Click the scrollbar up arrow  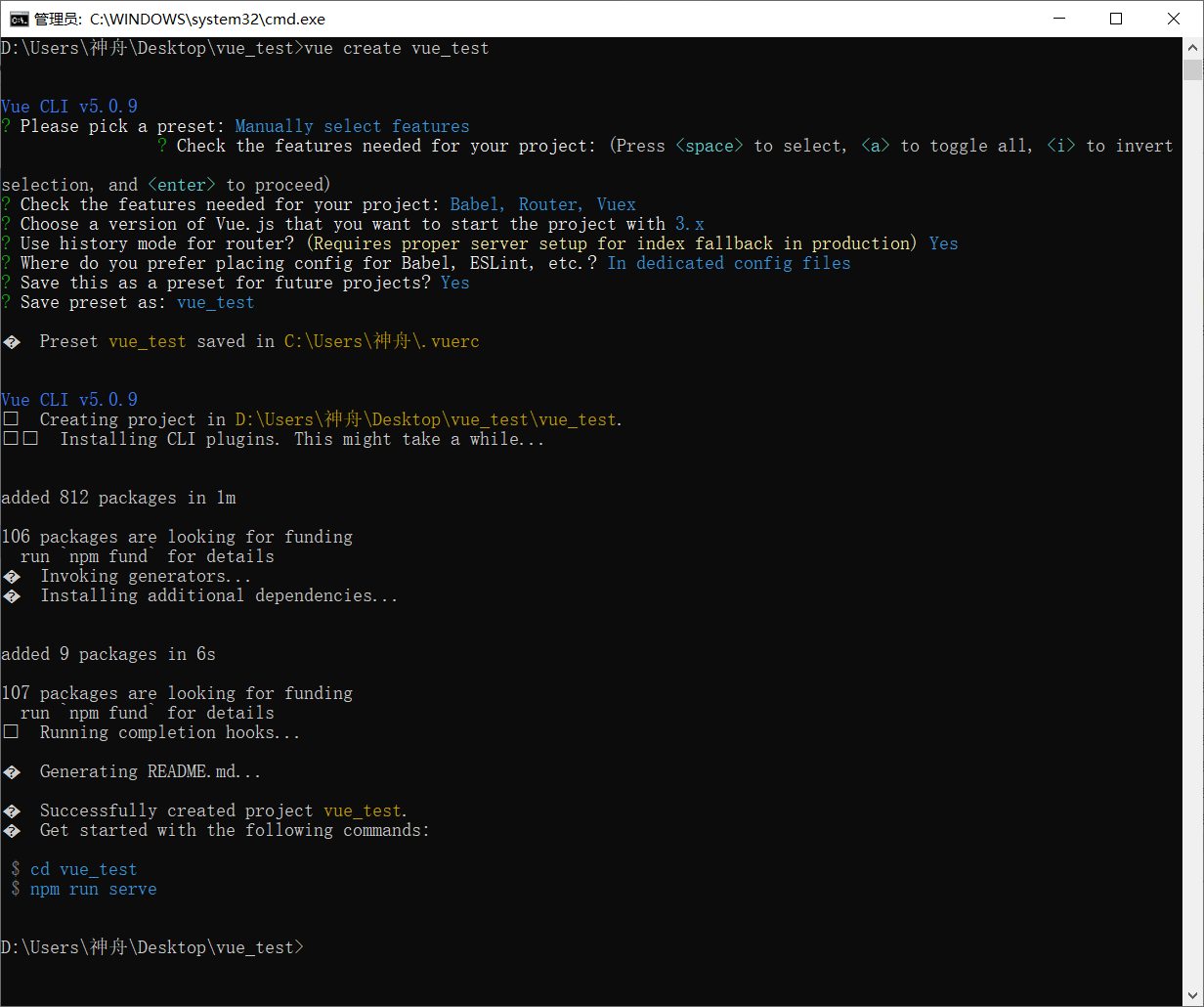point(1192,47)
